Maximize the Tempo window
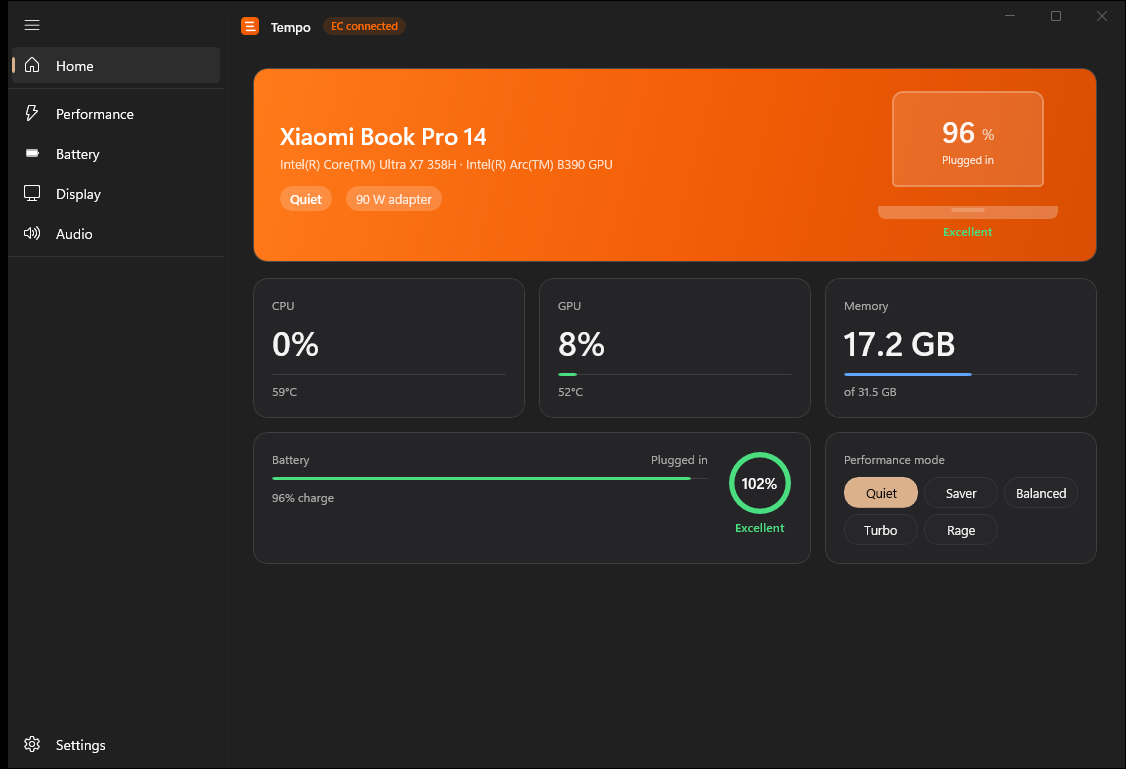This screenshot has width=1126, height=769. (1056, 16)
